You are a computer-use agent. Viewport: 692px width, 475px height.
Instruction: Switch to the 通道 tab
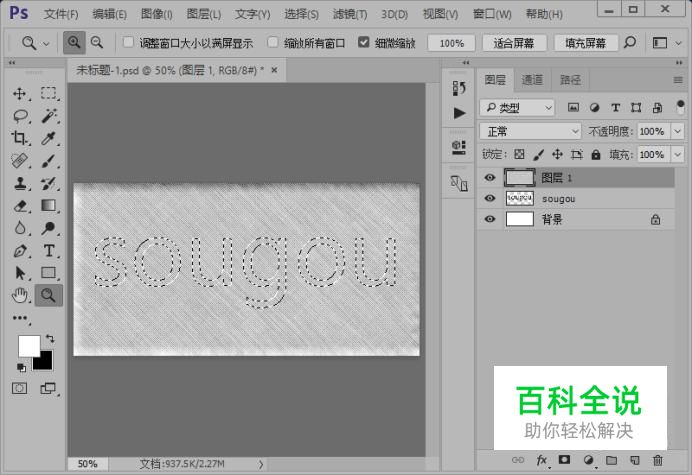(532, 80)
